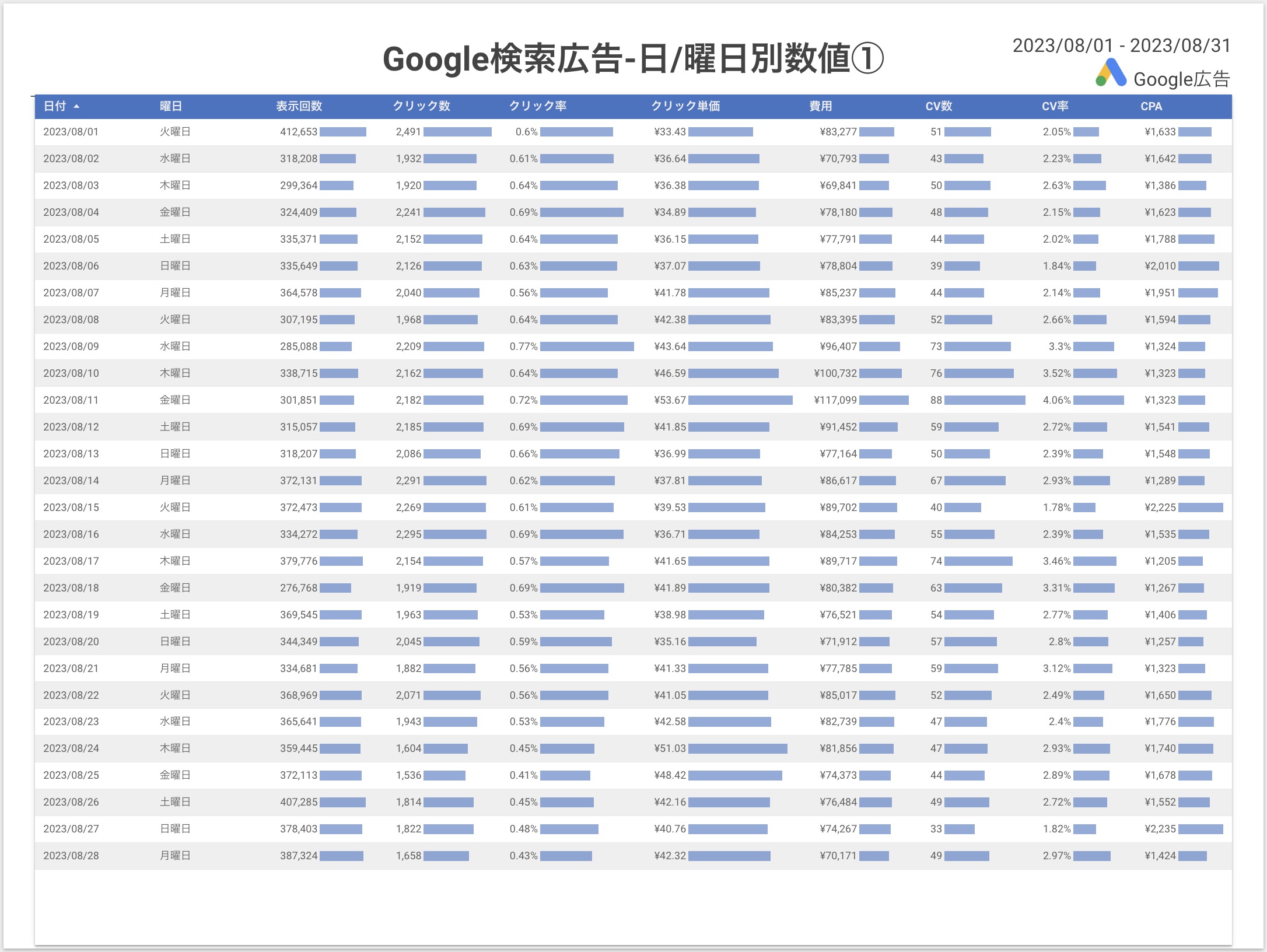Select date cell 2023/08/07
The image size is (1267, 952).
(71, 293)
